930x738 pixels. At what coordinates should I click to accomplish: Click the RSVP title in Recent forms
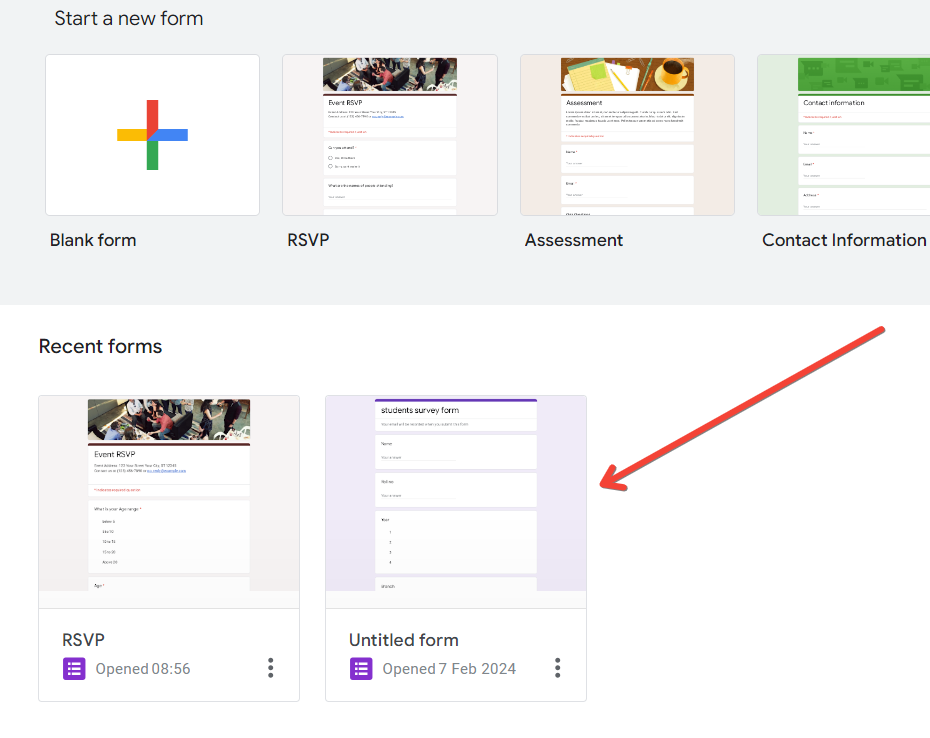(x=83, y=640)
